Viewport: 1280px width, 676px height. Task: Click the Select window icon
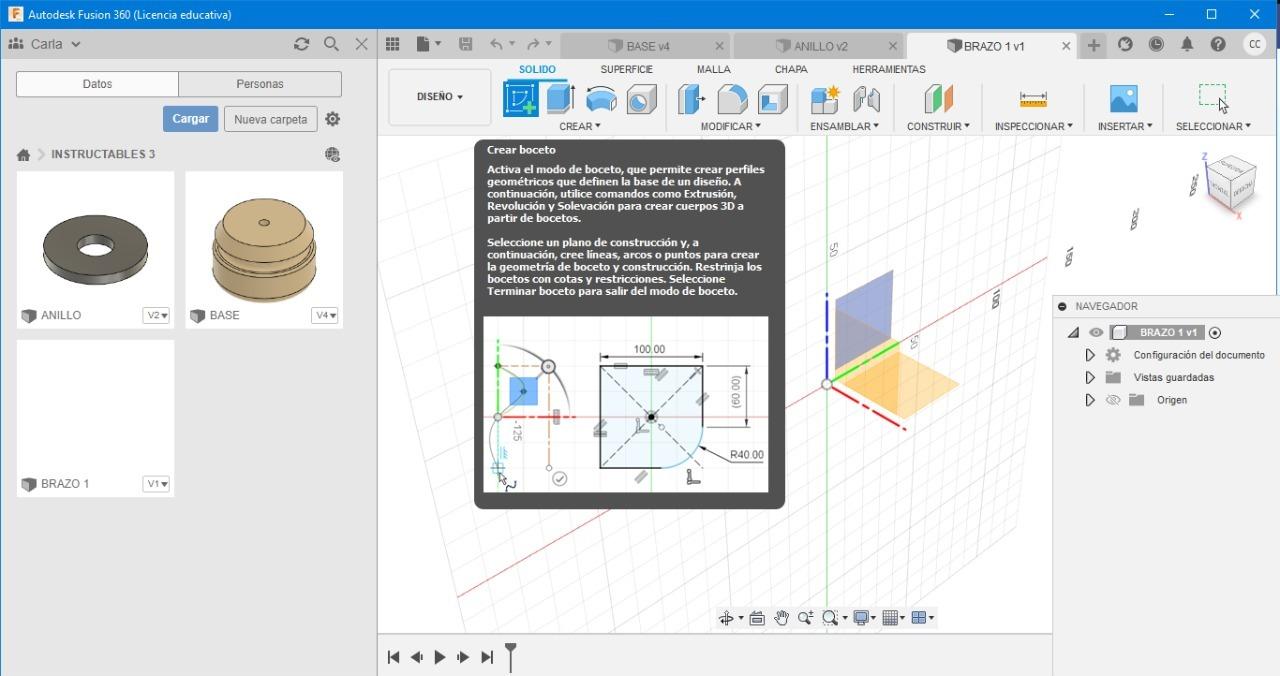click(x=1212, y=96)
